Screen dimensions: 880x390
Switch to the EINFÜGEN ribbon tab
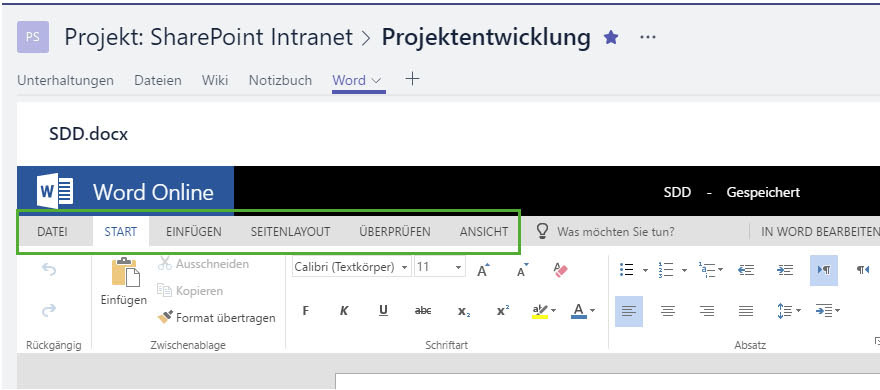click(194, 232)
